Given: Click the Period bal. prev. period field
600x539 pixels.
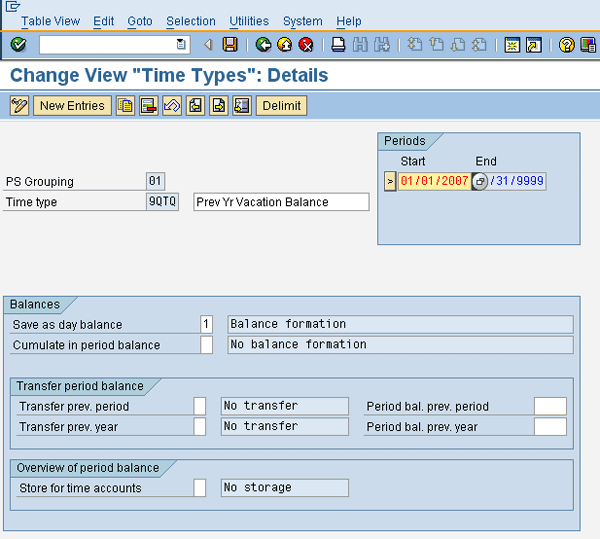Looking at the screenshot, I should click(x=550, y=406).
